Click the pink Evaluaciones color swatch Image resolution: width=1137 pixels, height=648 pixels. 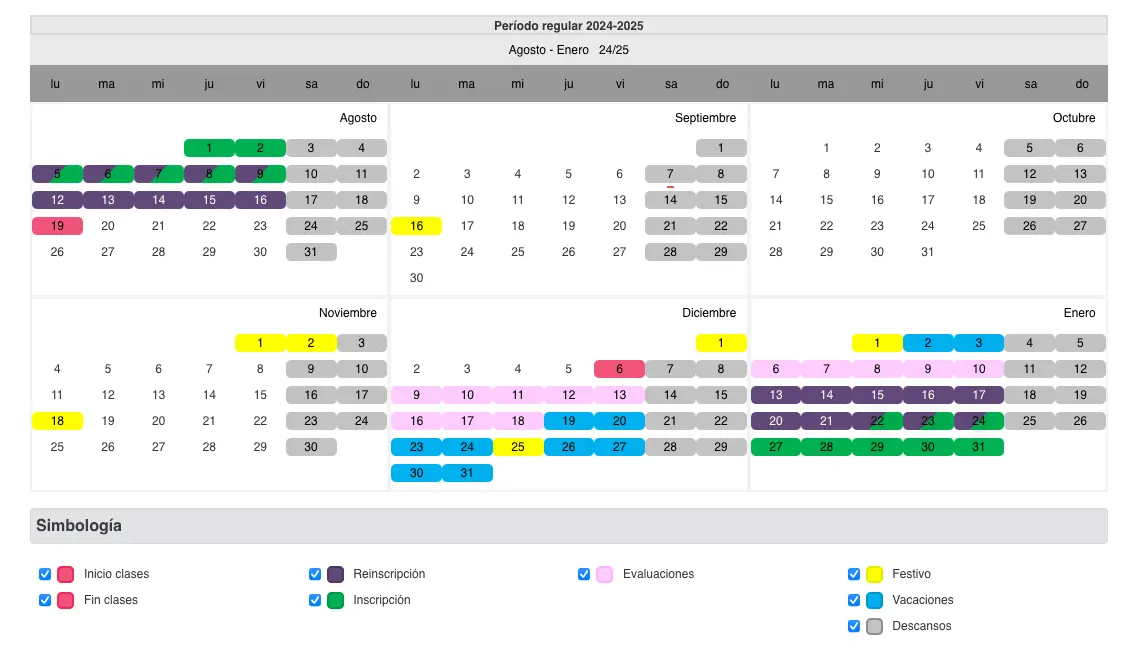[605, 575]
